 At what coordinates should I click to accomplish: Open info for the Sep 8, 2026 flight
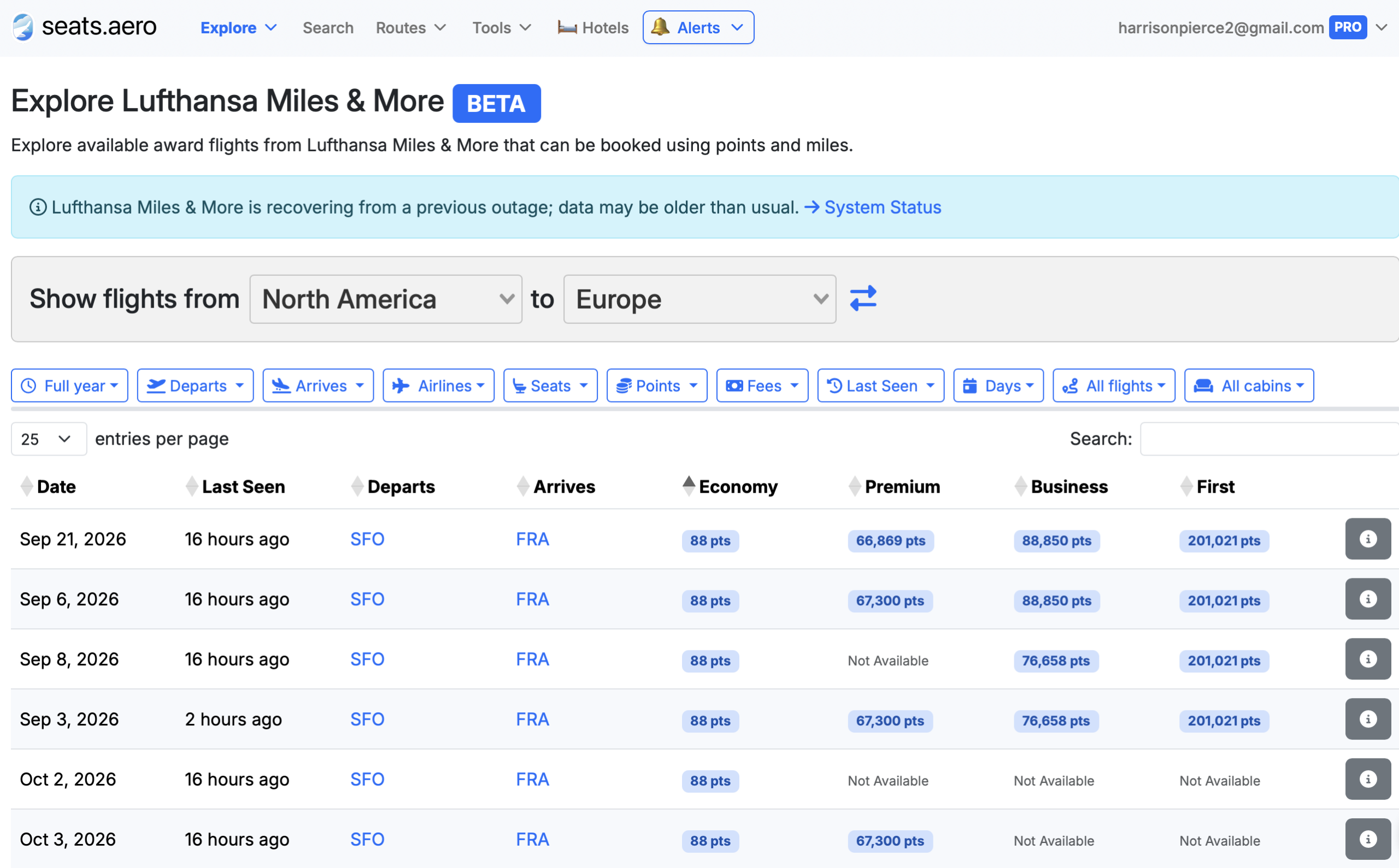1367,659
